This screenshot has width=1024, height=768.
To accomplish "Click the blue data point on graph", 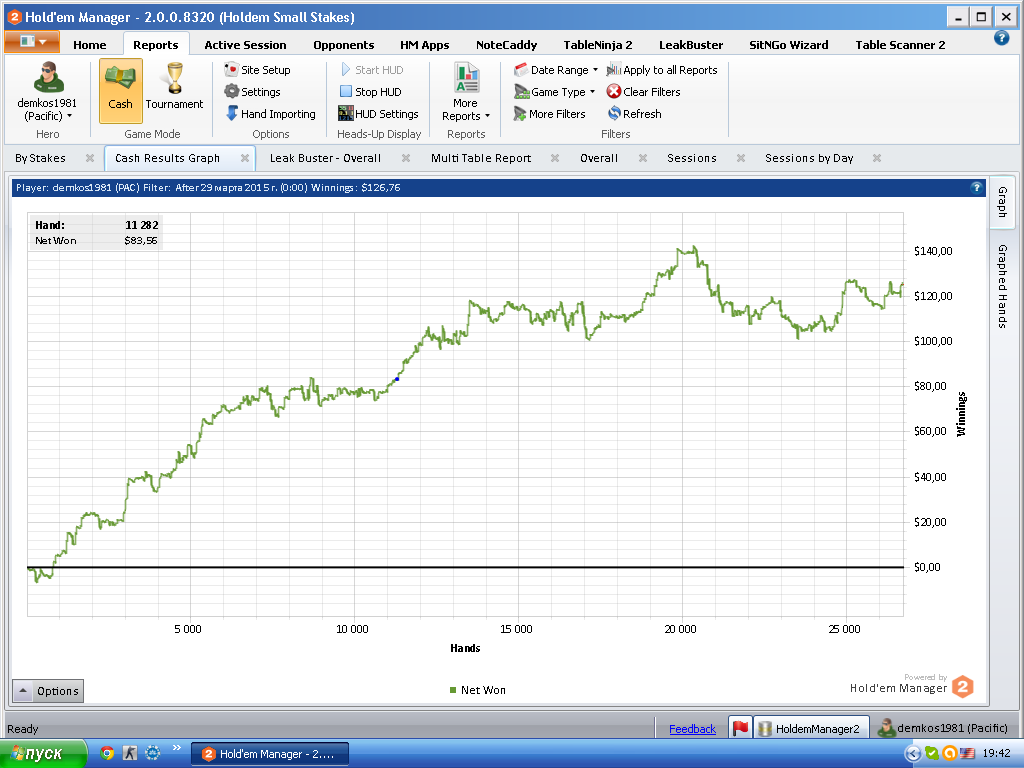I will (x=397, y=379).
